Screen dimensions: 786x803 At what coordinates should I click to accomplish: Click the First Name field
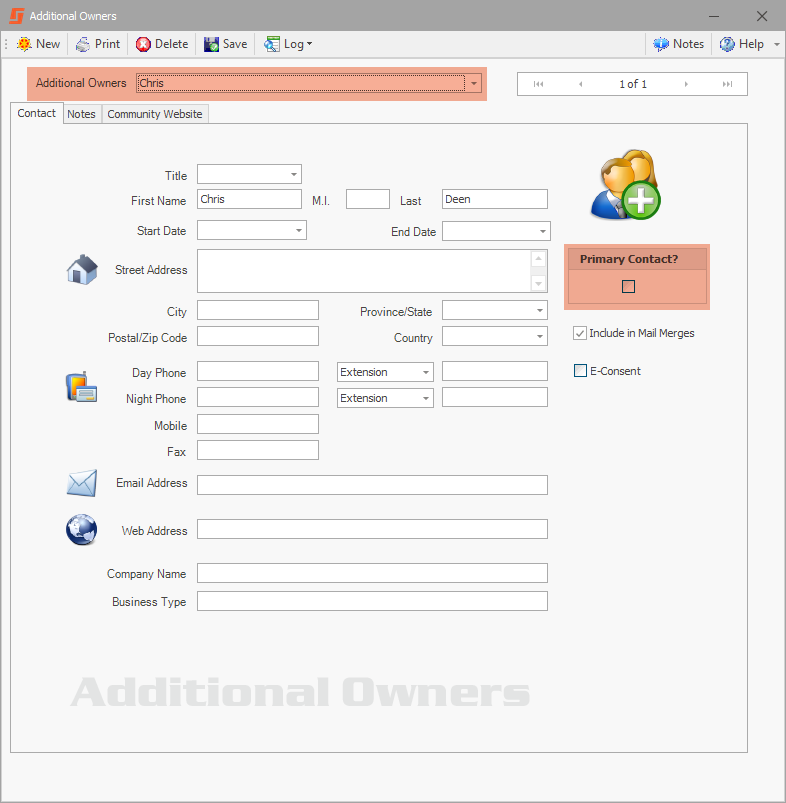coord(249,199)
